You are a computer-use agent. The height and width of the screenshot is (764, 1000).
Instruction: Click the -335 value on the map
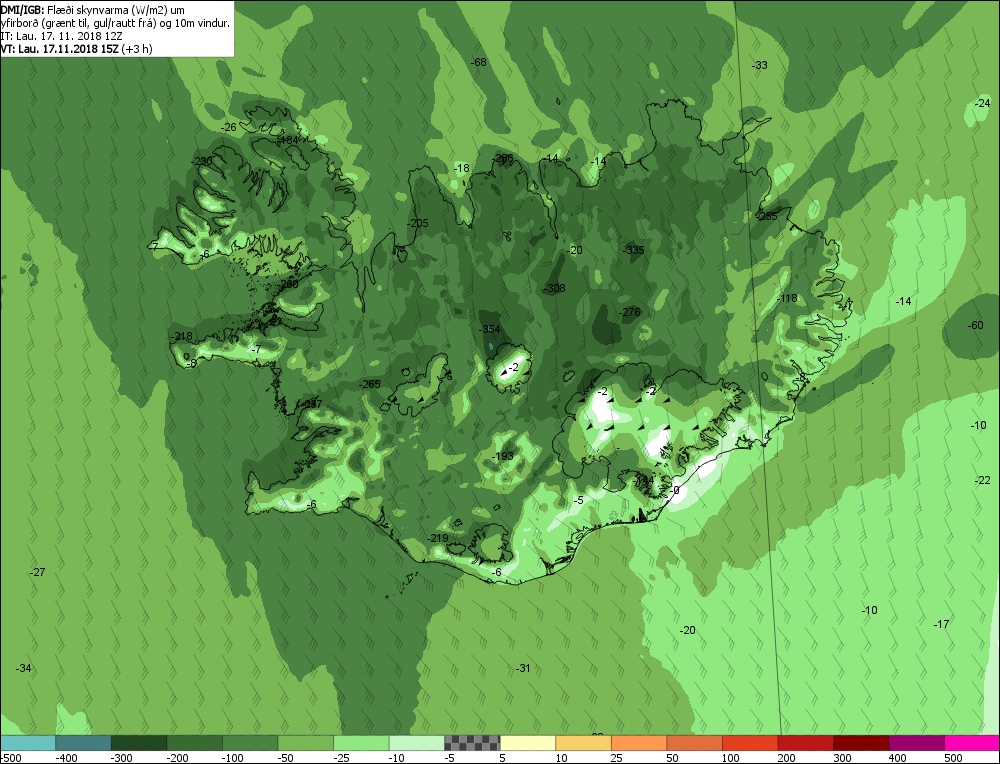click(x=634, y=250)
